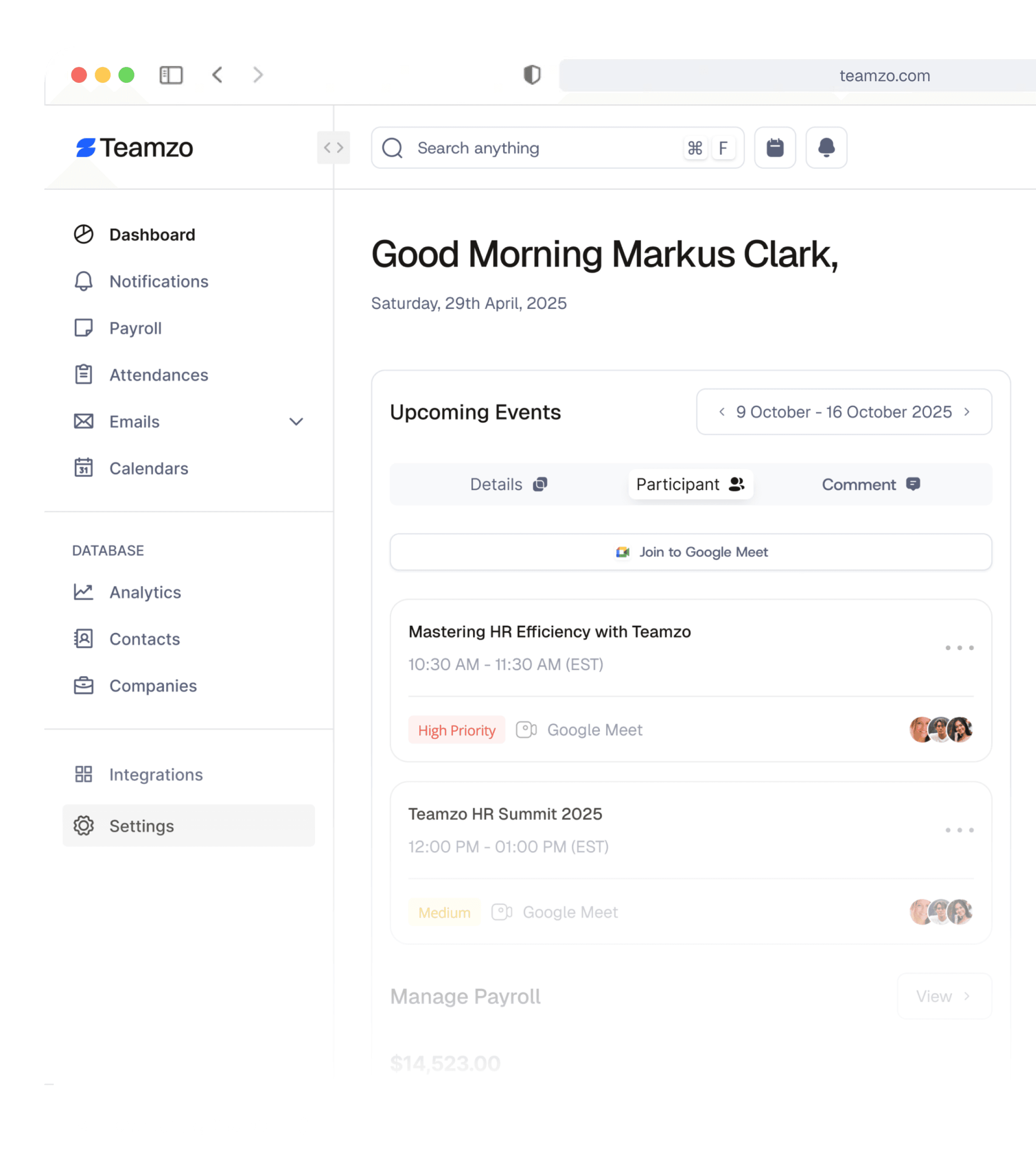This screenshot has width=1036, height=1157.
Task: Click the Notifications bell icon in sidebar
Action: tap(84, 281)
